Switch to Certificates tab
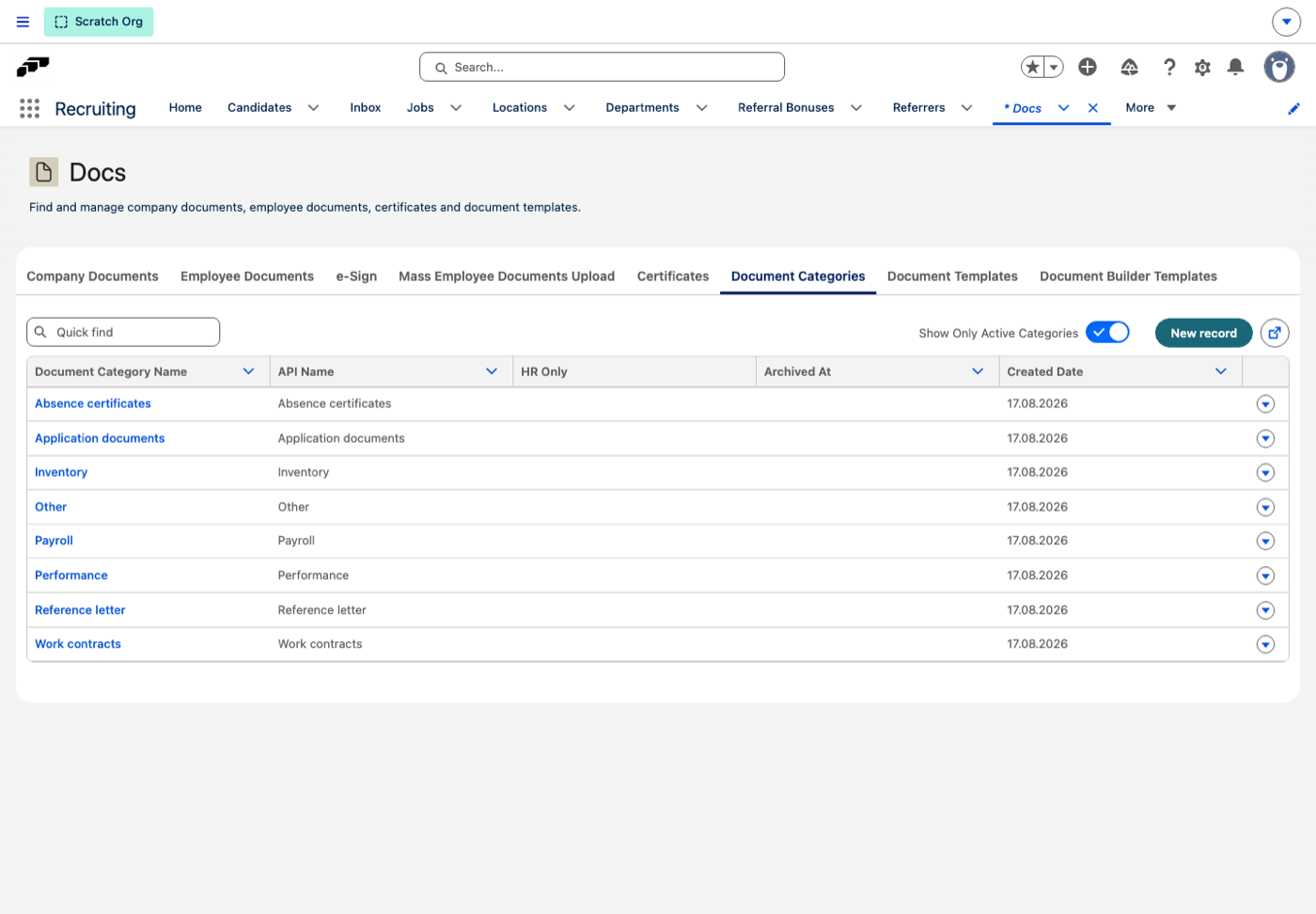This screenshot has width=1316, height=914. pos(673,276)
